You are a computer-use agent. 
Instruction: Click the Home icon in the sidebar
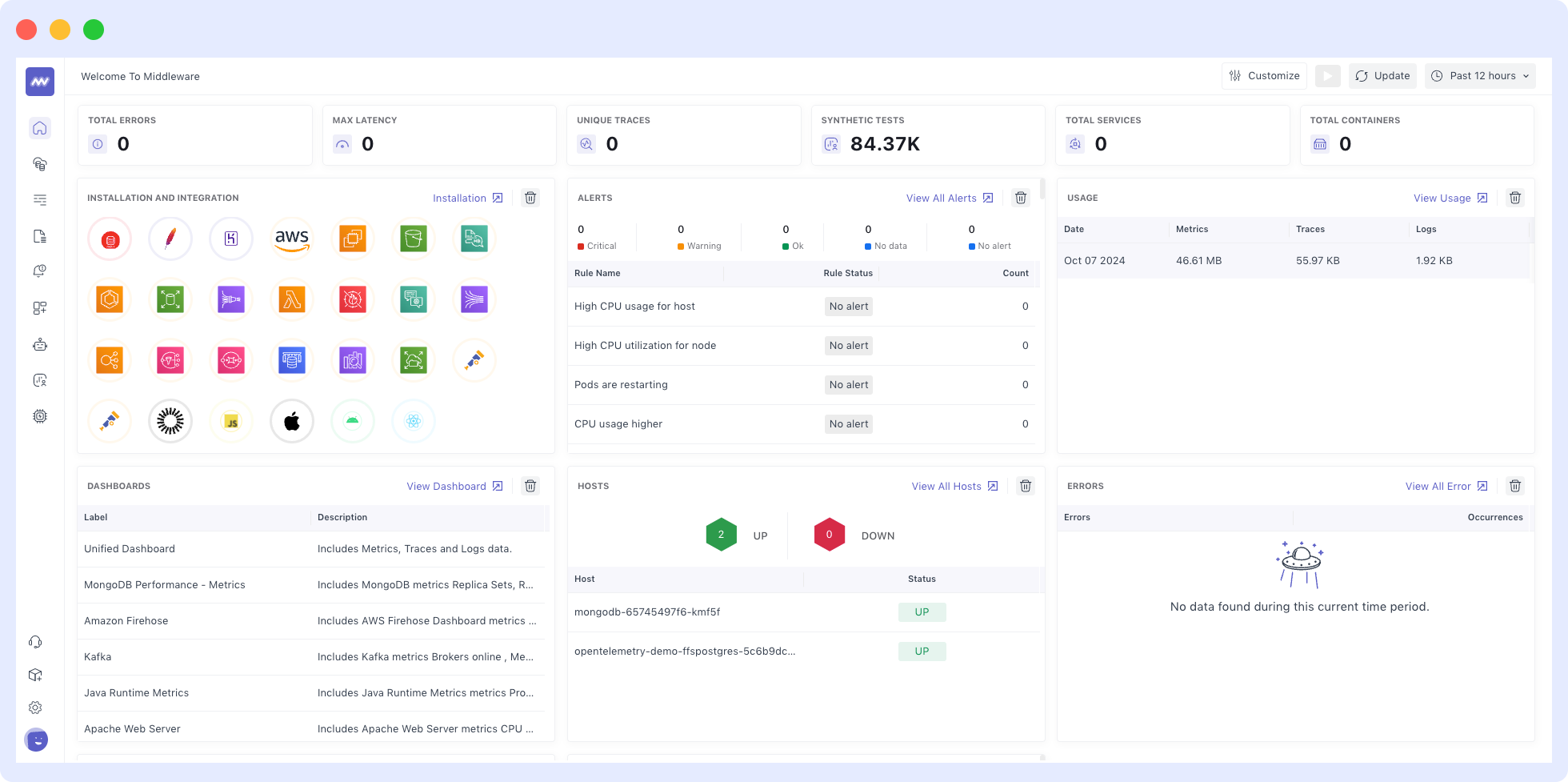tap(39, 128)
